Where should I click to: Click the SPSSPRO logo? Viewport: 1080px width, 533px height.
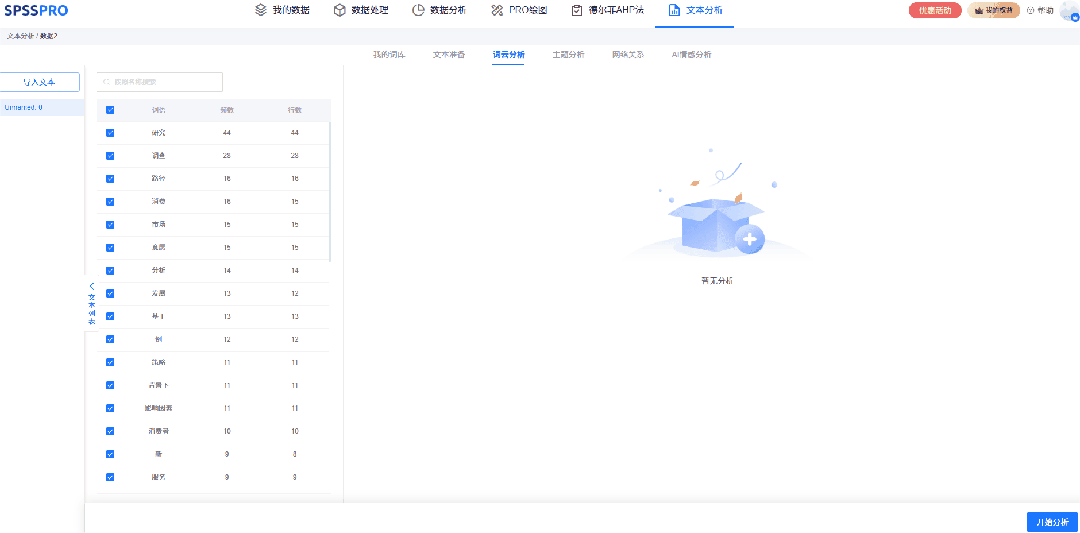(36, 10)
